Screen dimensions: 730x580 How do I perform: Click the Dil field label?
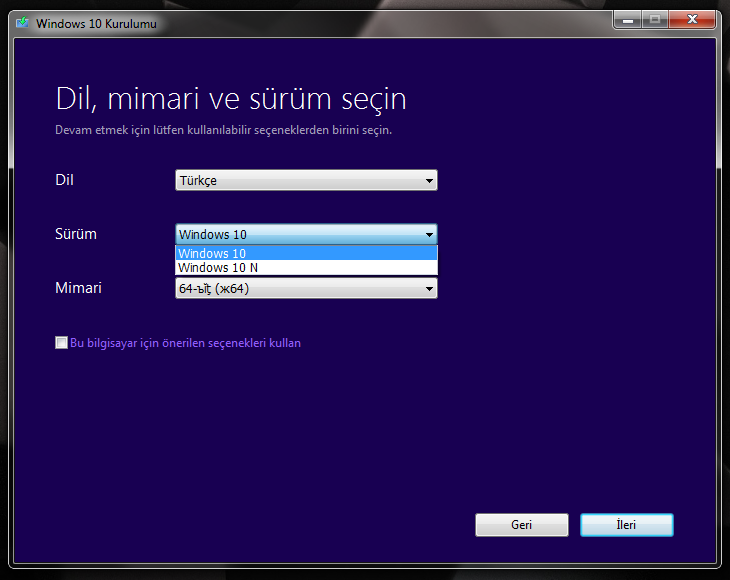click(x=64, y=180)
